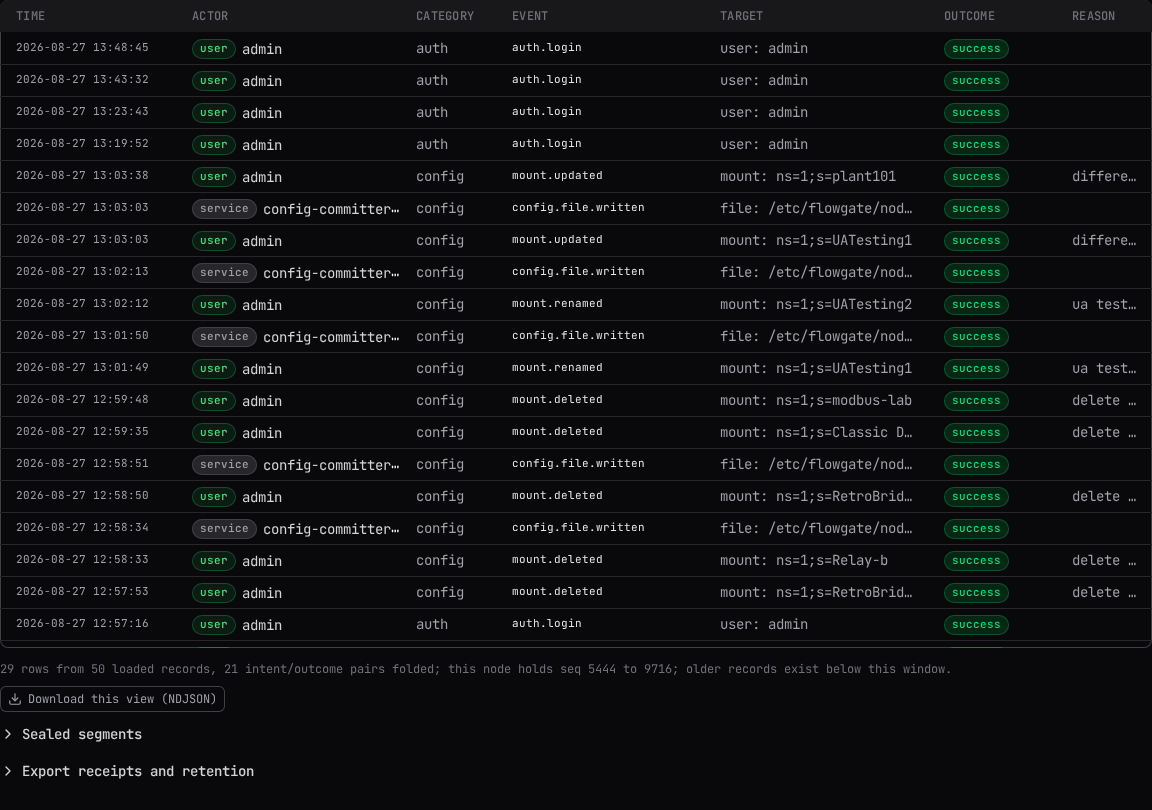The height and width of the screenshot is (810, 1152).
Task: Select timestamp 2026-08-27 13:43:32
Action: point(82,79)
